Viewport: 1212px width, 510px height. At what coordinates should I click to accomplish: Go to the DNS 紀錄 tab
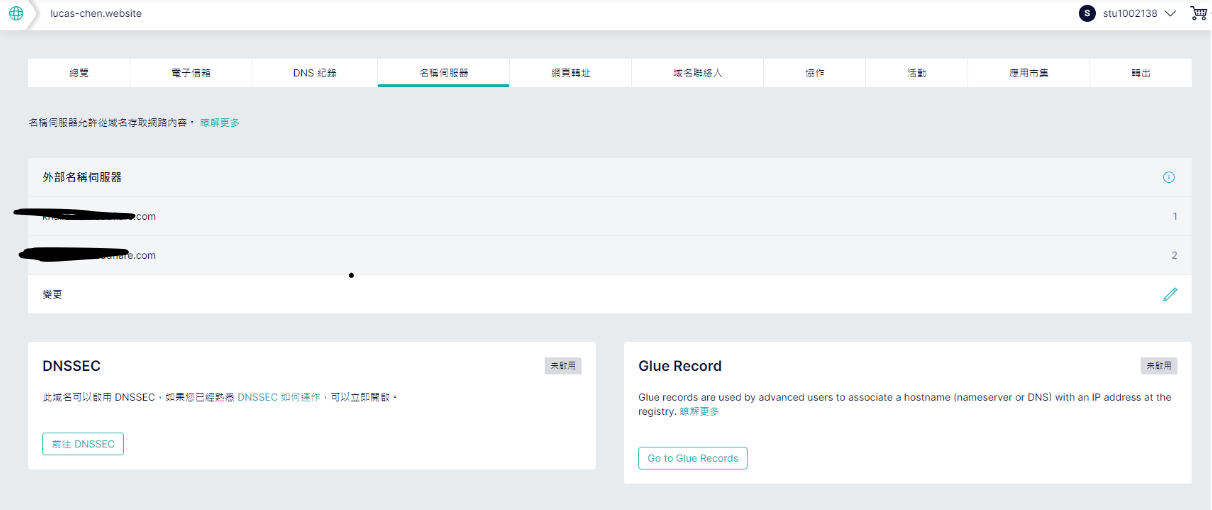coord(314,73)
